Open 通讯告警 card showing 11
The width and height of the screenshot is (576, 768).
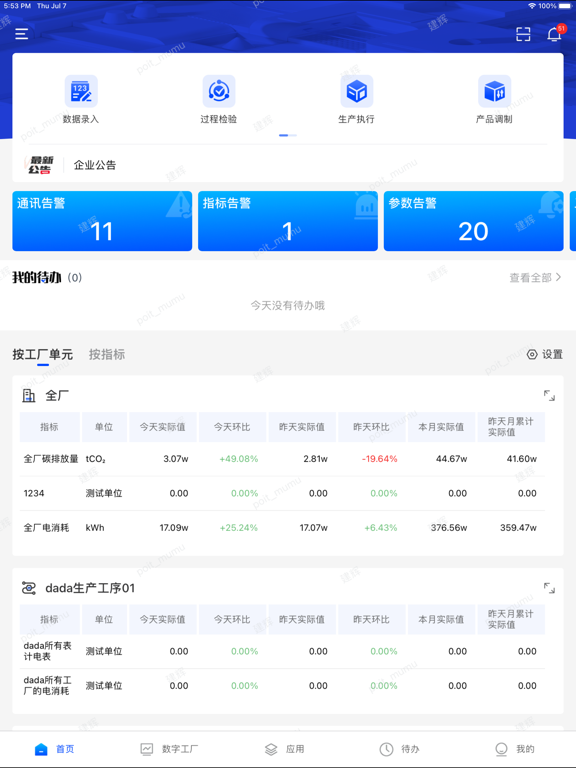pos(102,221)
